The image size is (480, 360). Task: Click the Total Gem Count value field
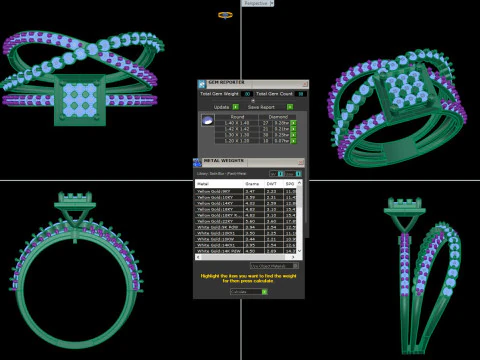301,94
